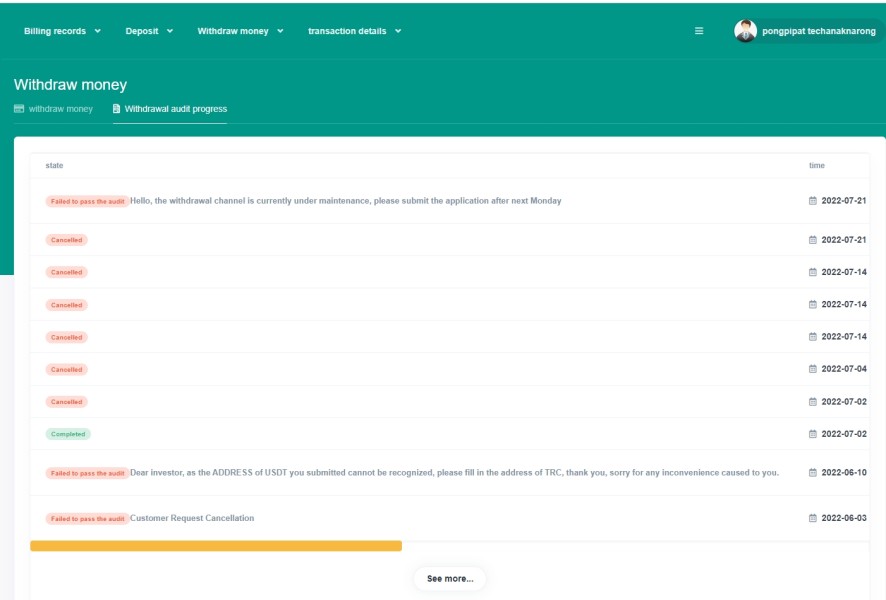Click the card icon beside withdraw money tab
Image resolution: width=886 pixels, height=600 pixels.
point(19,108)
